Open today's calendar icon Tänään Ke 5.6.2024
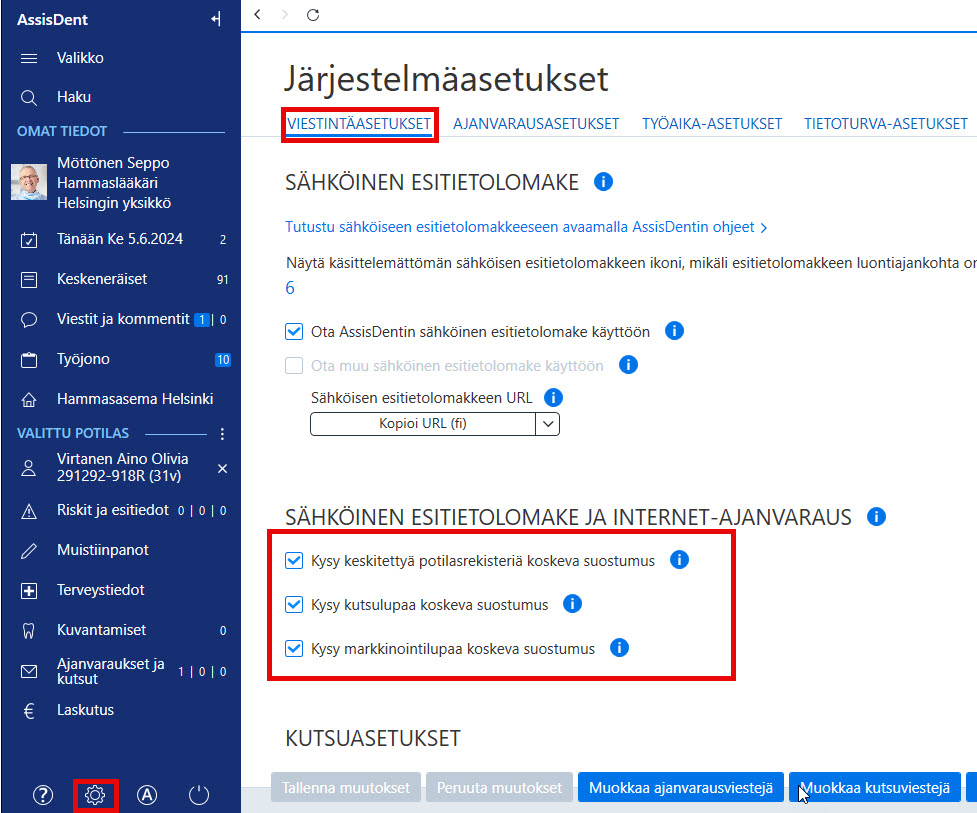 29,240
